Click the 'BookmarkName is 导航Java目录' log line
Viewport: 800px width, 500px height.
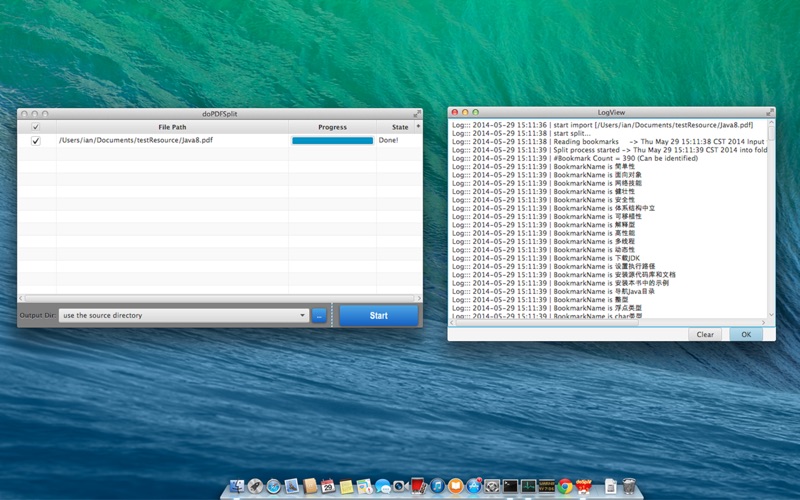553,291
